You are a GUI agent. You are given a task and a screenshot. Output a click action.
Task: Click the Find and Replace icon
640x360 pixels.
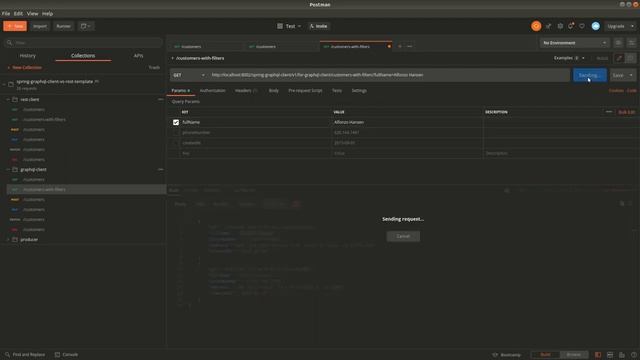click(7, 355)
